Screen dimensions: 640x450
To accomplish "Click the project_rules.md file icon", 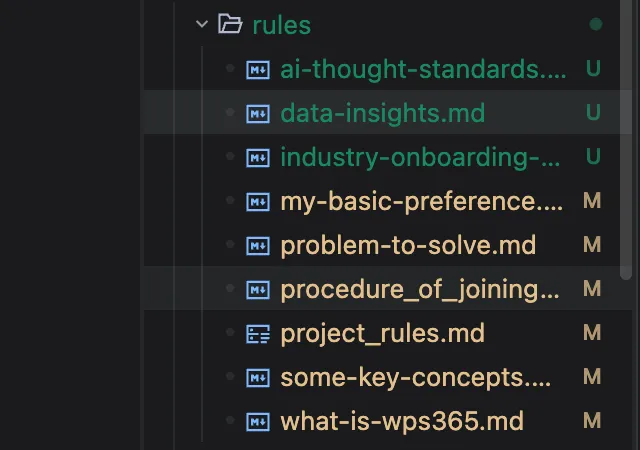I will click(x=258, y=333).
